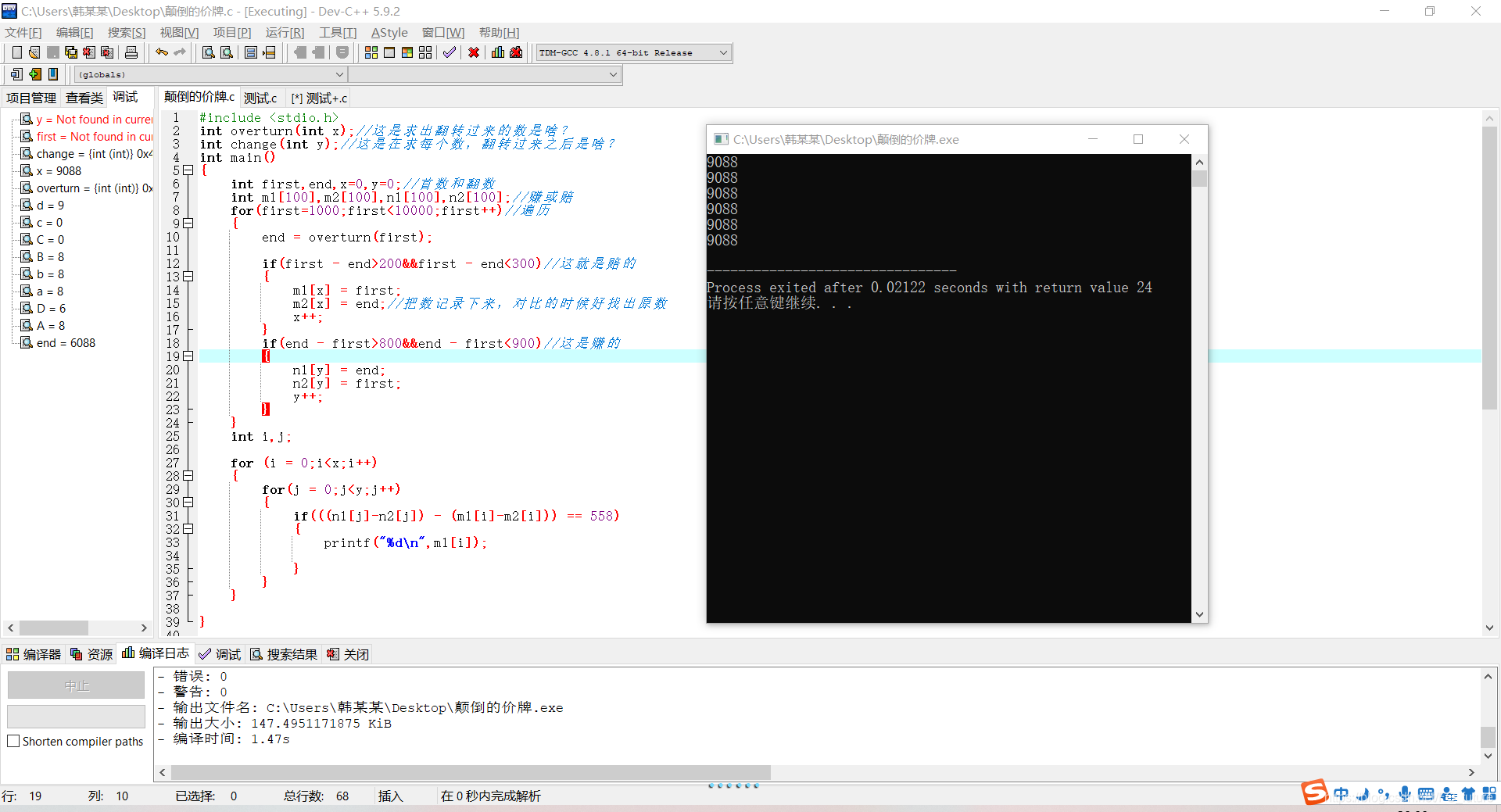The height and width of the screenshot is (812, 1501).
Task: Click console scroll down arrow
Action: 1199,615
